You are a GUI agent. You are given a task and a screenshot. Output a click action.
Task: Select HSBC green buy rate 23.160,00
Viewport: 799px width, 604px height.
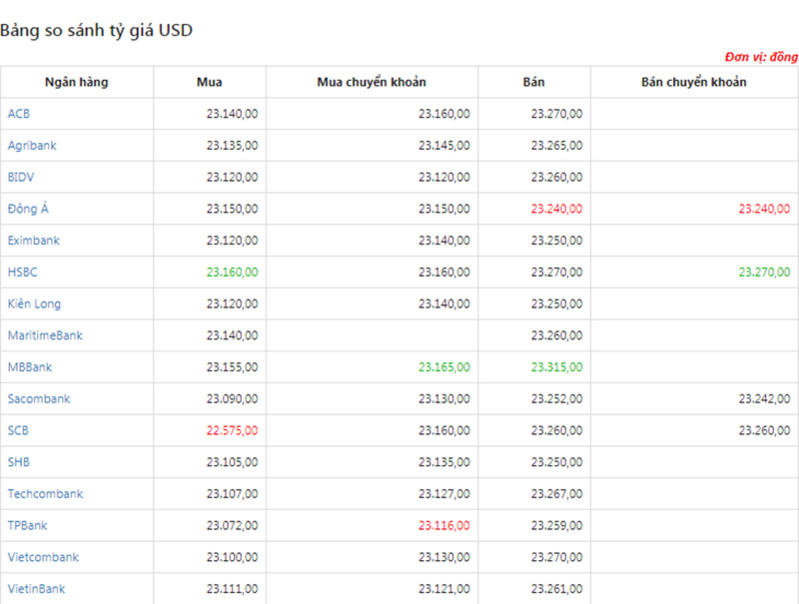coord(232,272)
